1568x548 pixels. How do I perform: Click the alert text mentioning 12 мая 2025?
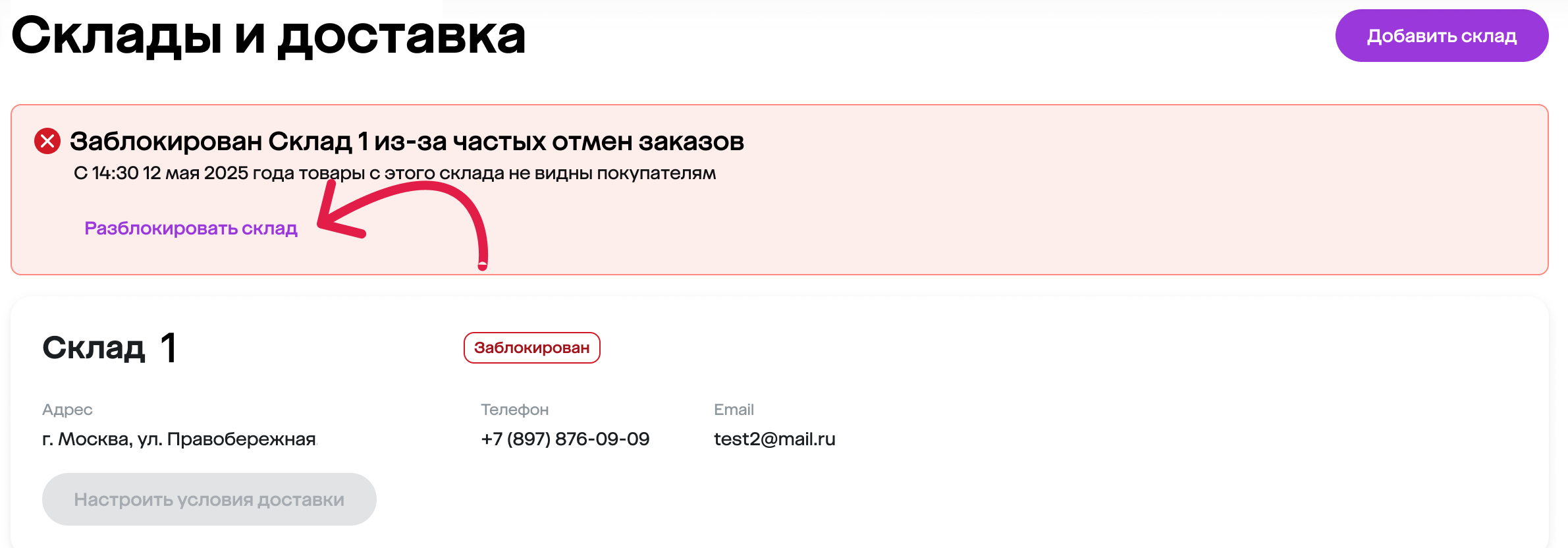[394, 173]
